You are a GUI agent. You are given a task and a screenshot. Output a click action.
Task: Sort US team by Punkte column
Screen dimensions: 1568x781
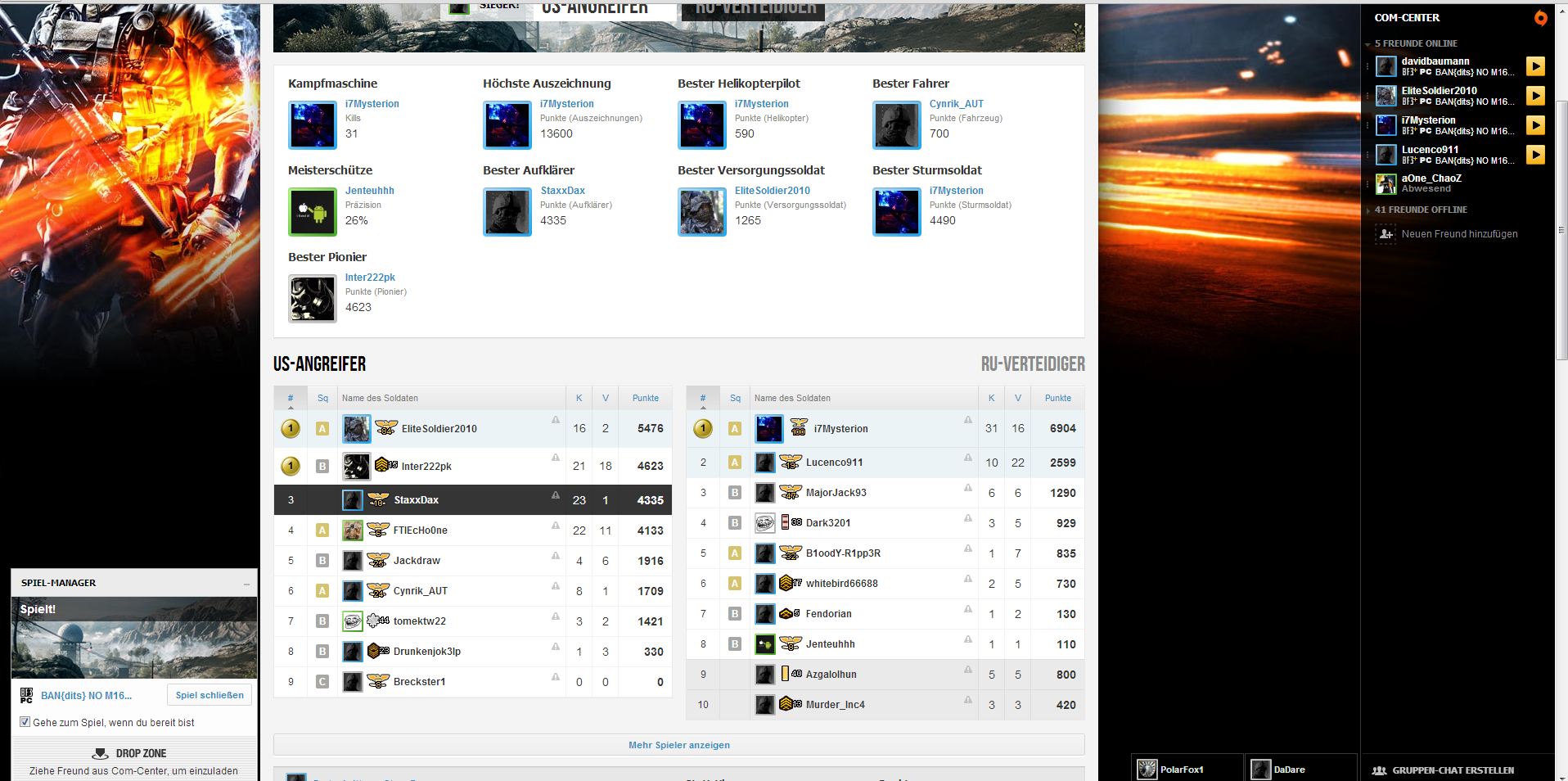(x=646, y=399)
